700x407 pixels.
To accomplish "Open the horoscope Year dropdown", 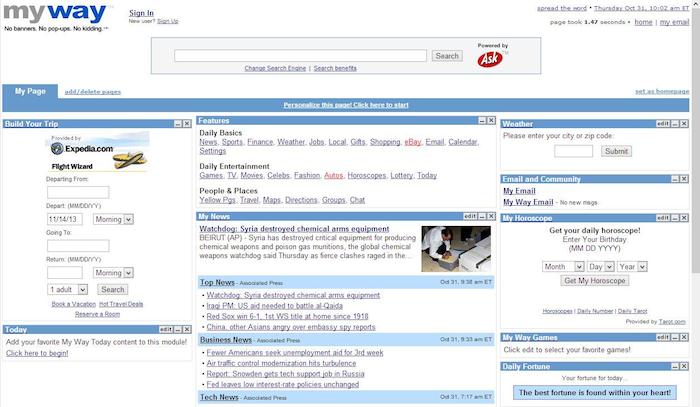I will (x=631, y=267).
